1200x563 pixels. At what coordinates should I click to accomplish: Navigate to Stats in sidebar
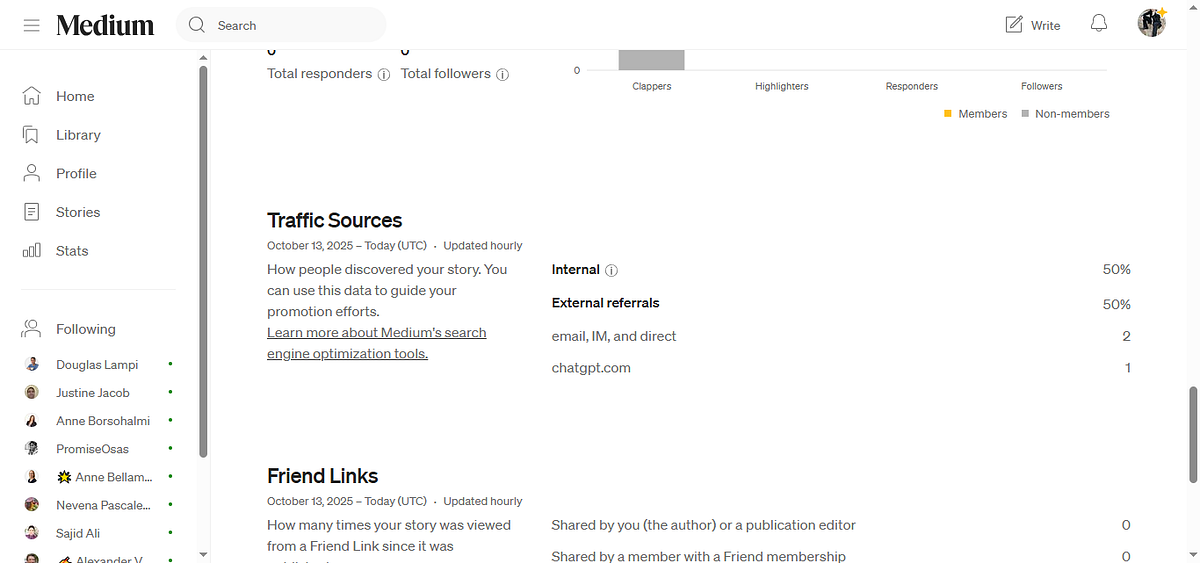pyautogui.click(x=72, y=251)
